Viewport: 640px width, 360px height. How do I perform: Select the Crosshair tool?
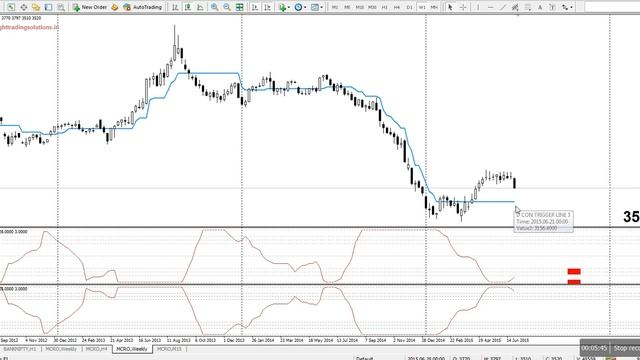click(463, 7)
